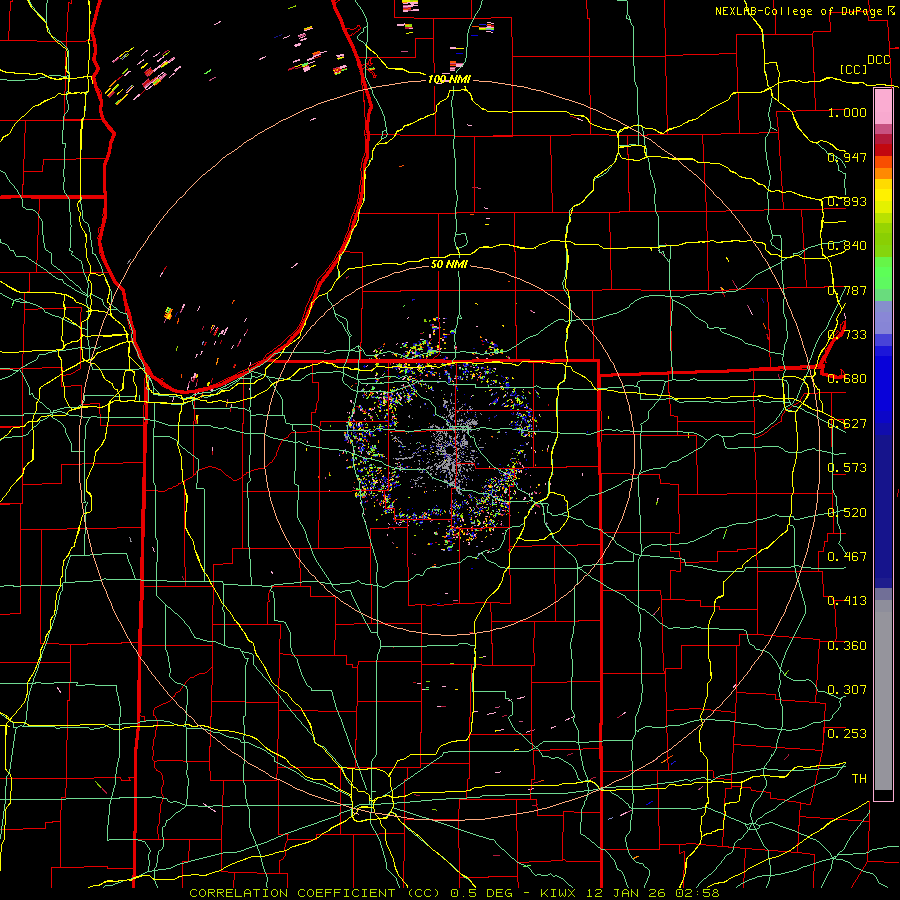Click the 50 NMI range ring label

coord(449,264)
